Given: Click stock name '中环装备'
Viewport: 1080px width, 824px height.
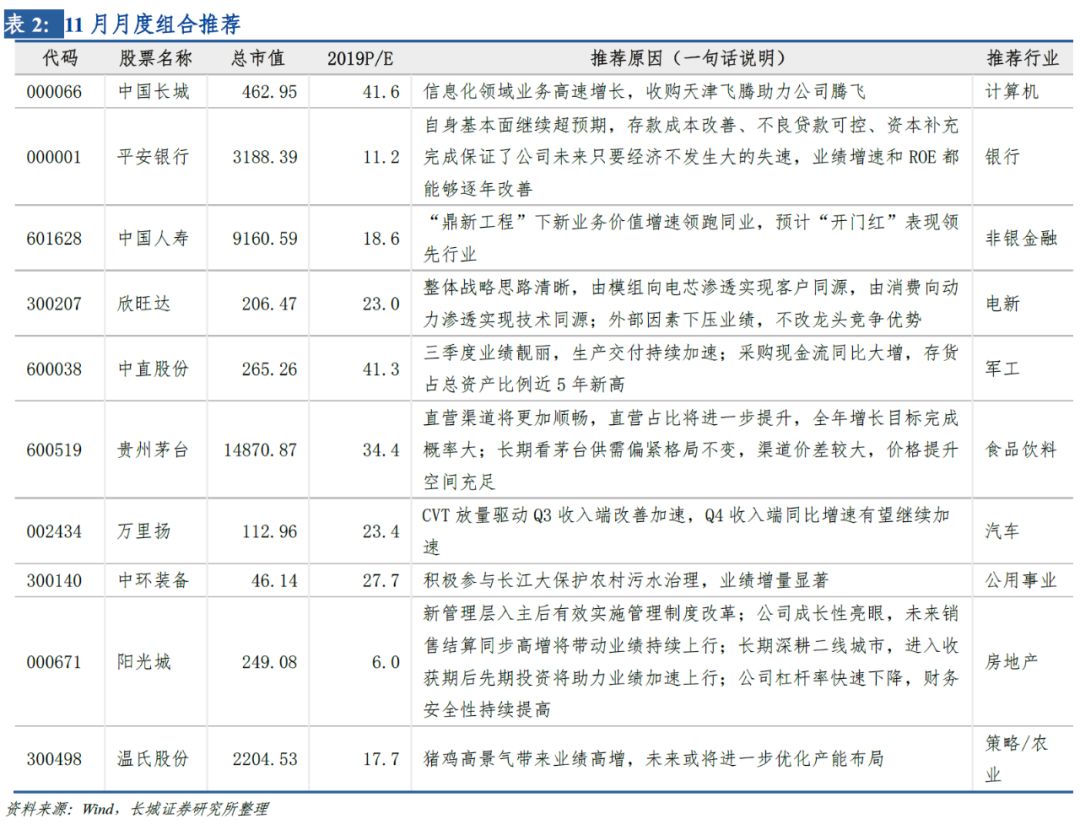Looking at the screenshot, I should point(153,580).
